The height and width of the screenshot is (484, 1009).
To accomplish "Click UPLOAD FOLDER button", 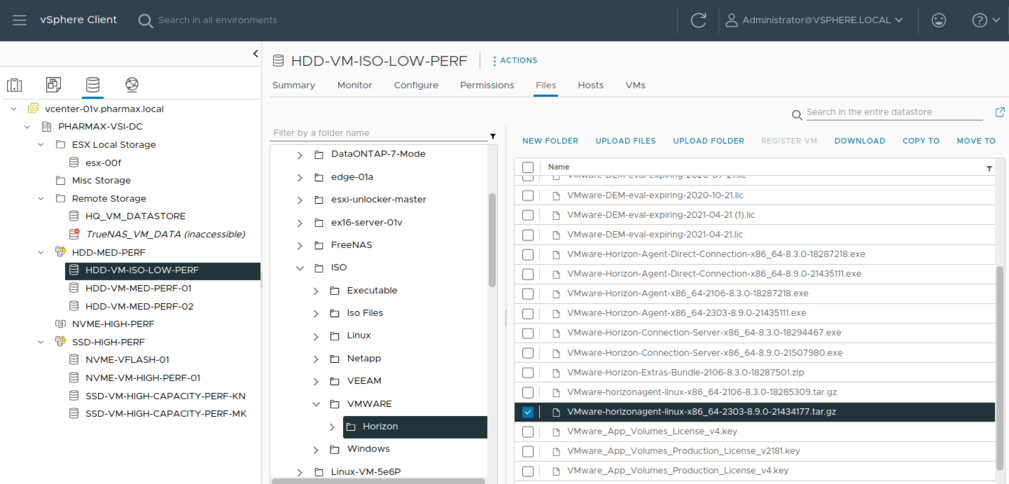I will click(708, 141).
